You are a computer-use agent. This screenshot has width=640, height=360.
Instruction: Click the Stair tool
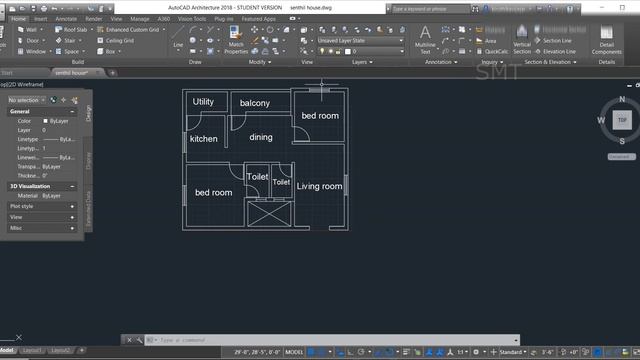[x=66, y=40]
